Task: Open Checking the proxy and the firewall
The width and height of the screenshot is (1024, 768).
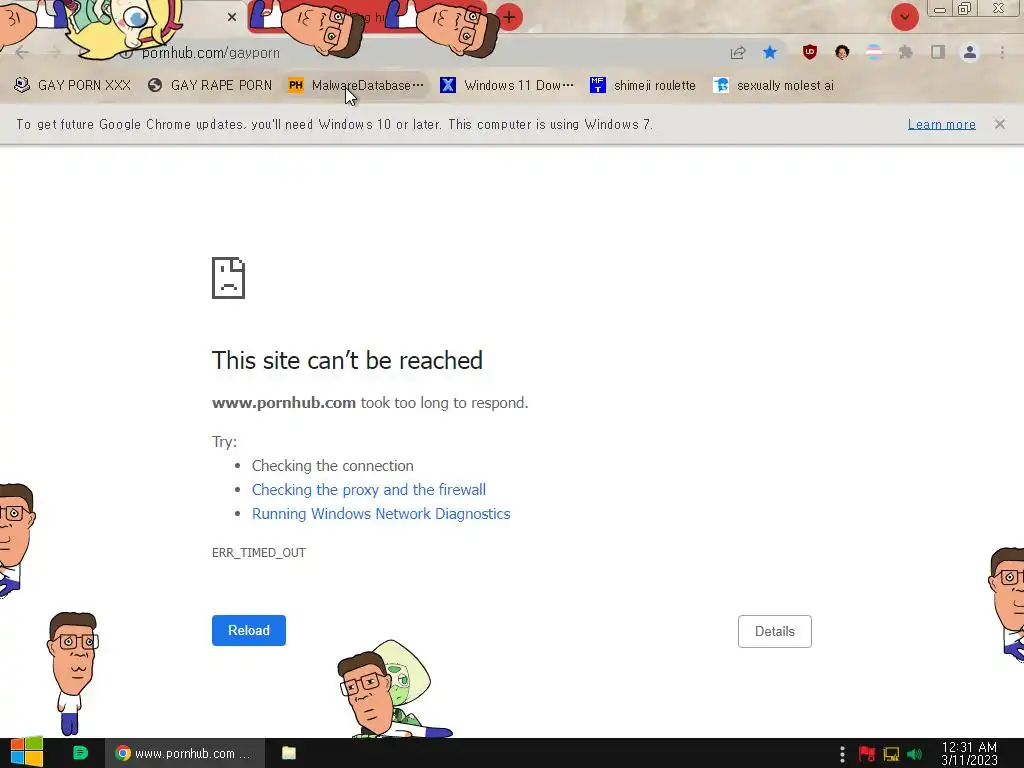Action: [x=369, y=490]
